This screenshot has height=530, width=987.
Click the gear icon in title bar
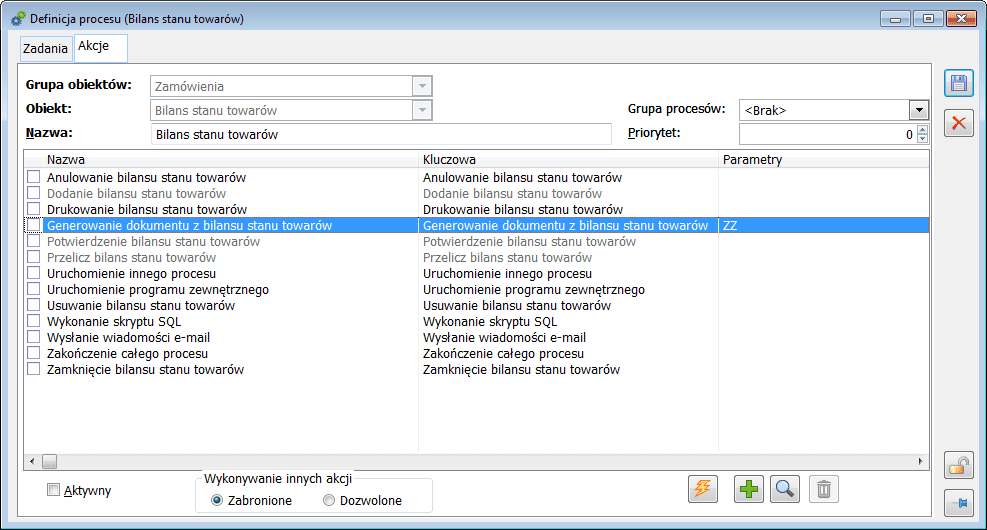18,19
